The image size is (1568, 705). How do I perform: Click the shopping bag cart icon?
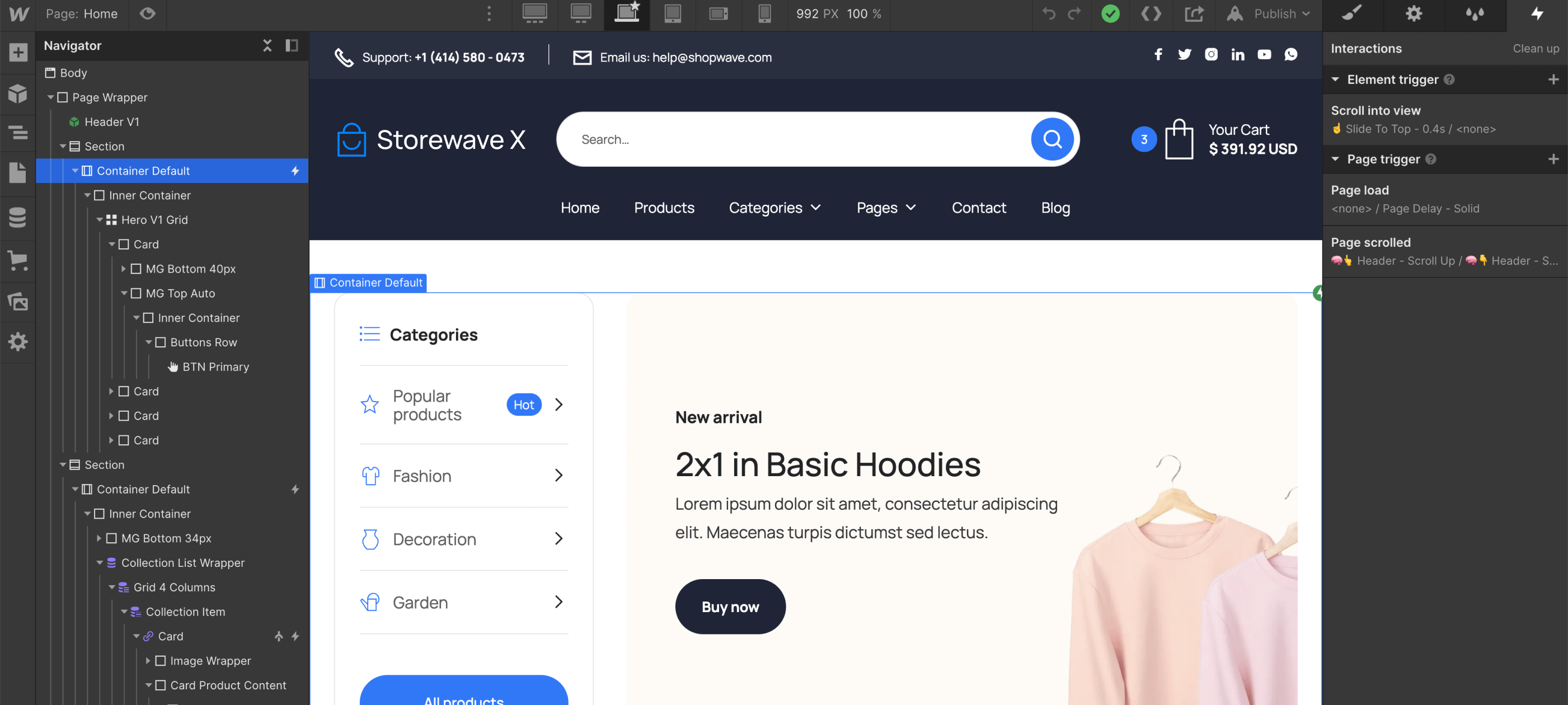point(1179,139)
